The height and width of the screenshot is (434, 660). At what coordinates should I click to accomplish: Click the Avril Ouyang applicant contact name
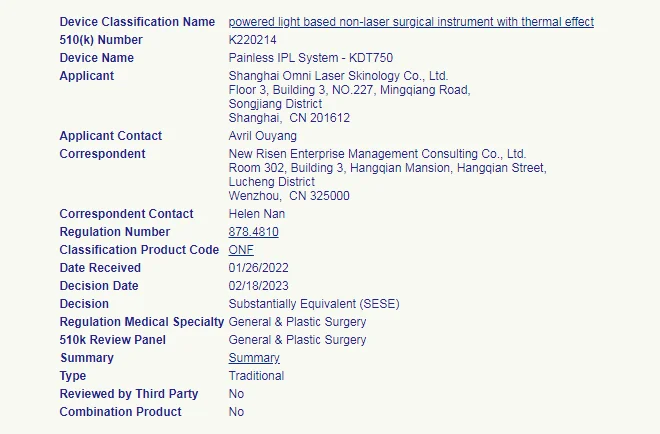(x=263, y=136)
